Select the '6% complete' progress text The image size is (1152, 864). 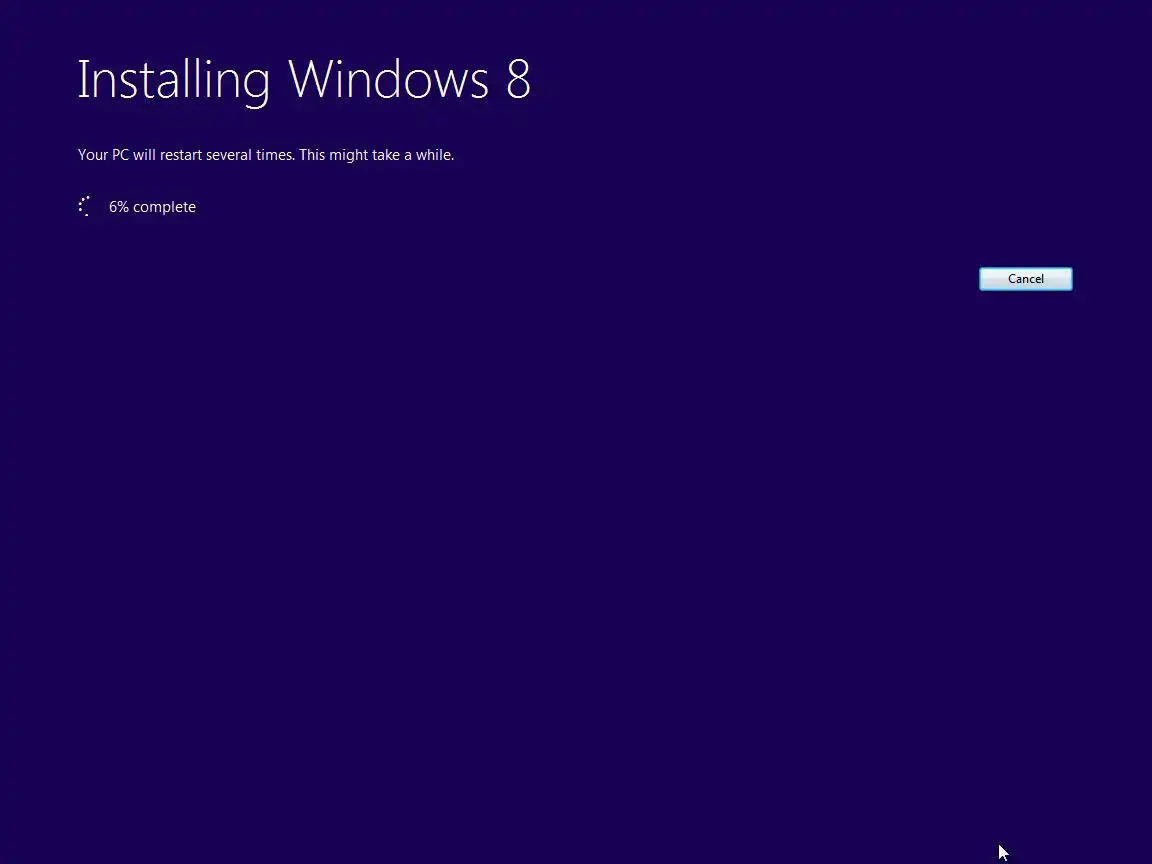[152, 207]
